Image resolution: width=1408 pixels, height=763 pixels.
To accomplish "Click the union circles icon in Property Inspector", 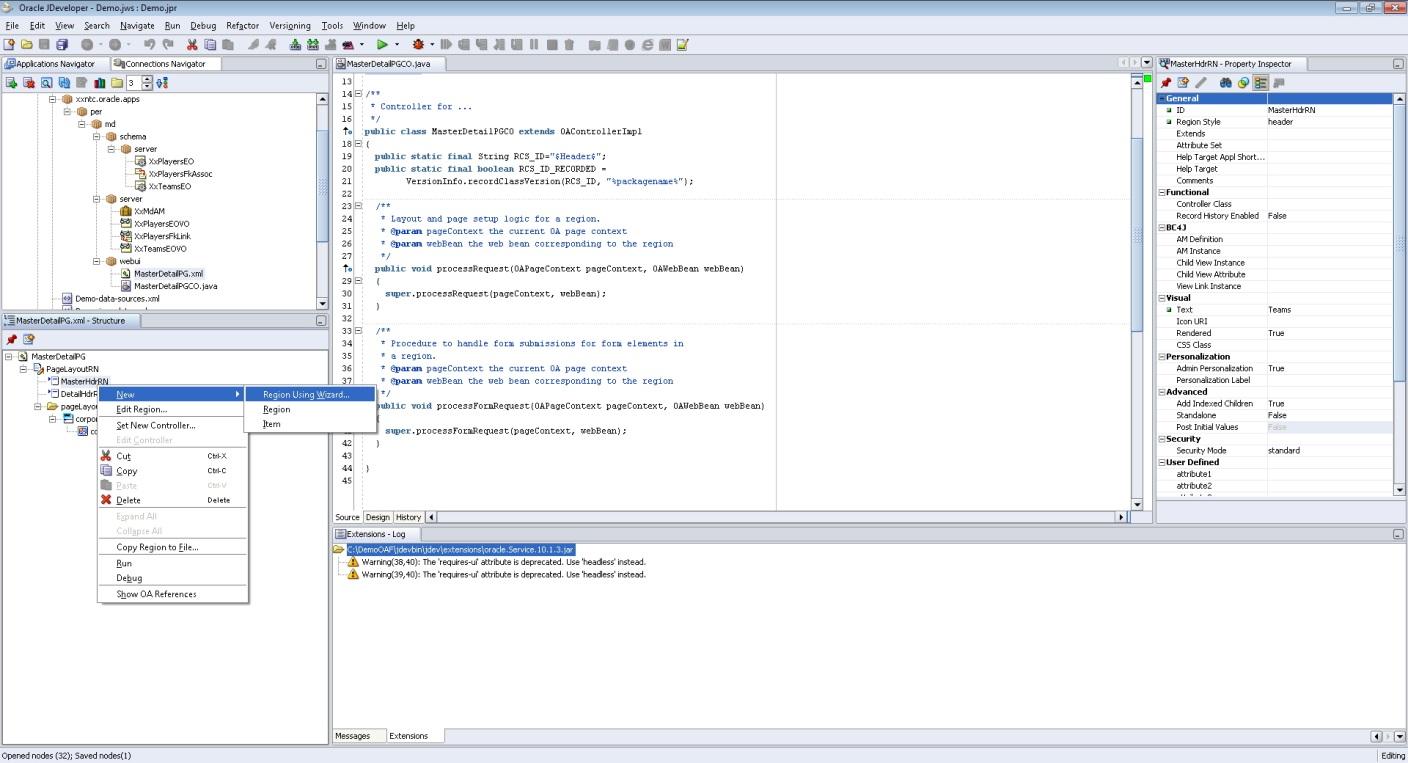I will tap(1243, 83).
